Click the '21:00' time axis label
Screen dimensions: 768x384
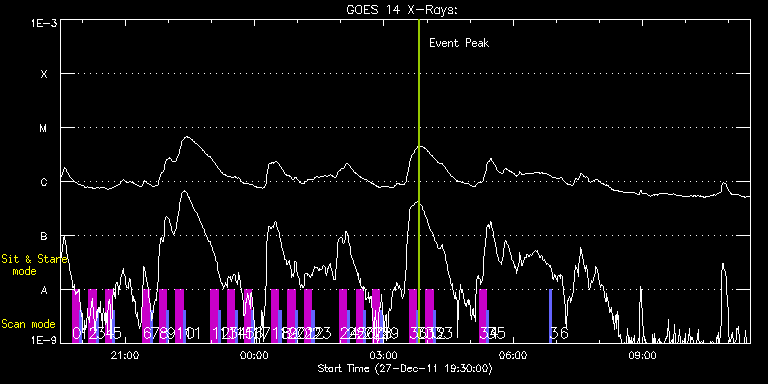125,355
